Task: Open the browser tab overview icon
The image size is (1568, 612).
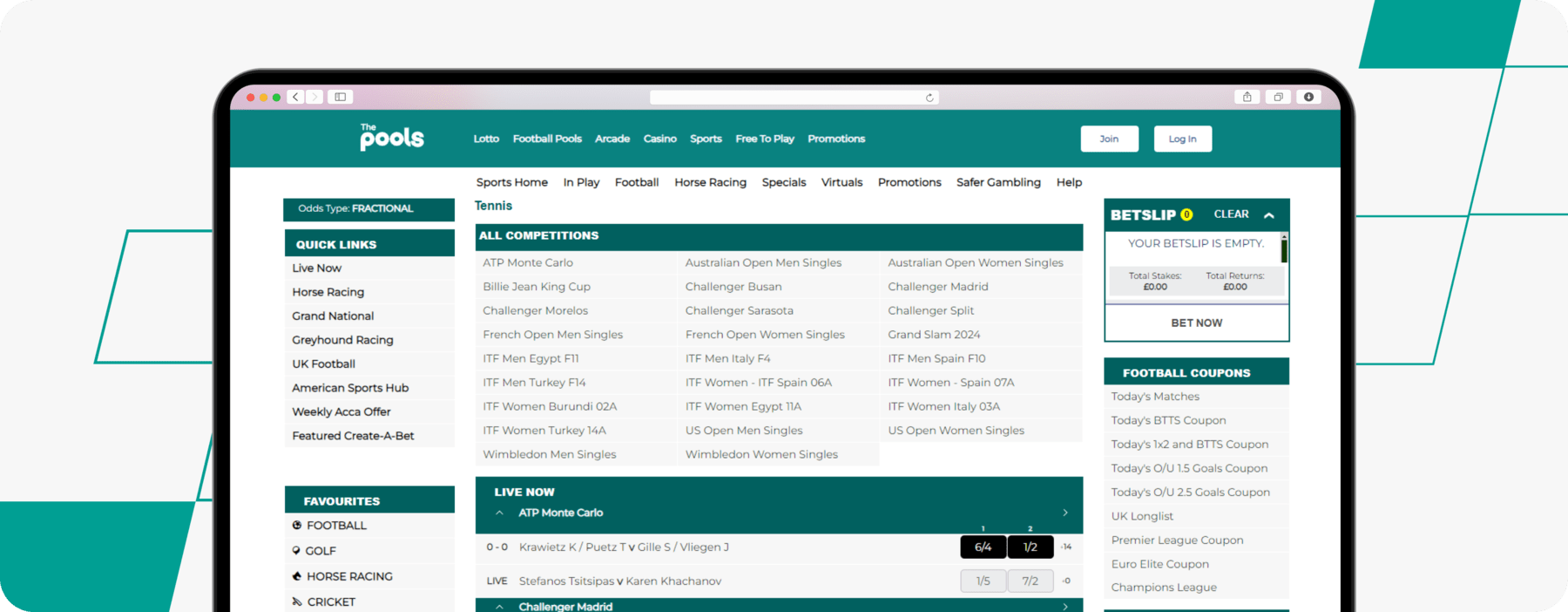Action: pyautogui.click(x=1278, y=97)
